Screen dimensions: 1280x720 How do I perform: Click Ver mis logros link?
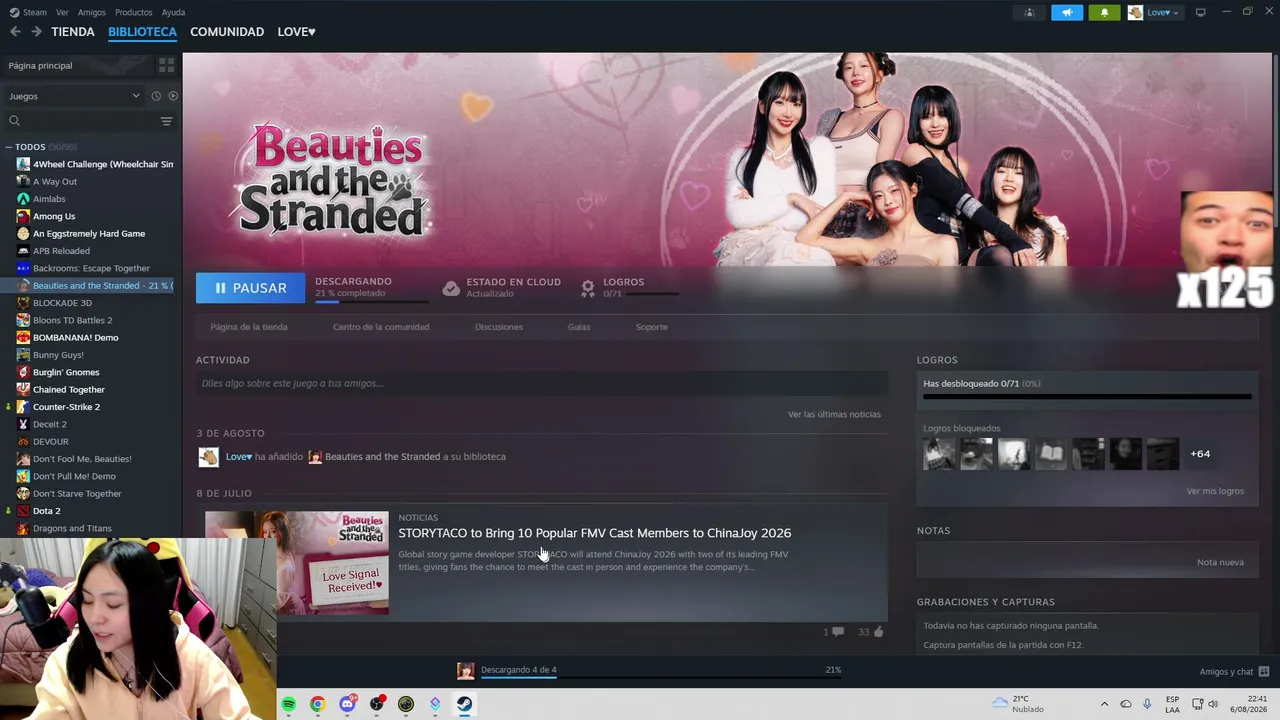click(x=1215, y=491)
